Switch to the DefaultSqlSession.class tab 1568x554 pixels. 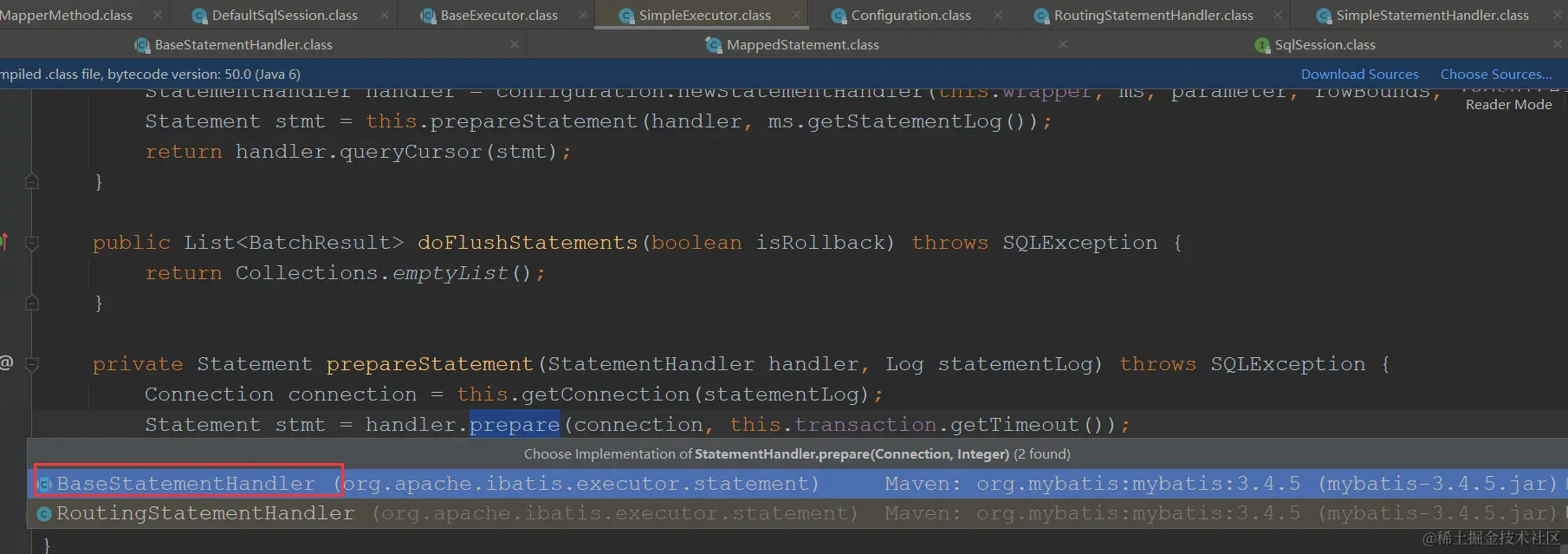pyautogui.click(x=284, y=16)
